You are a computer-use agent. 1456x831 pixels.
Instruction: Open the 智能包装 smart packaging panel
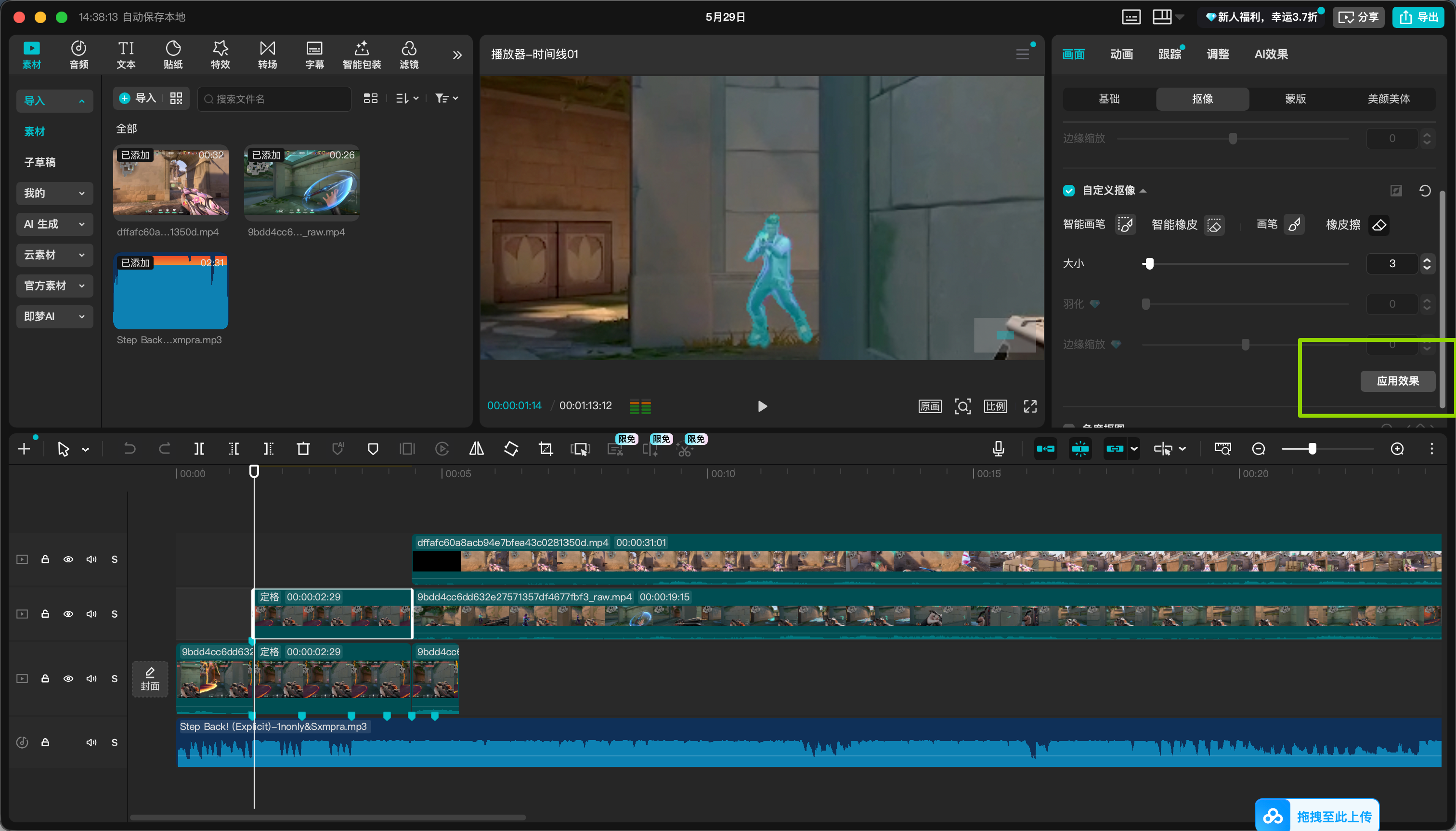(x=362, y=55)
